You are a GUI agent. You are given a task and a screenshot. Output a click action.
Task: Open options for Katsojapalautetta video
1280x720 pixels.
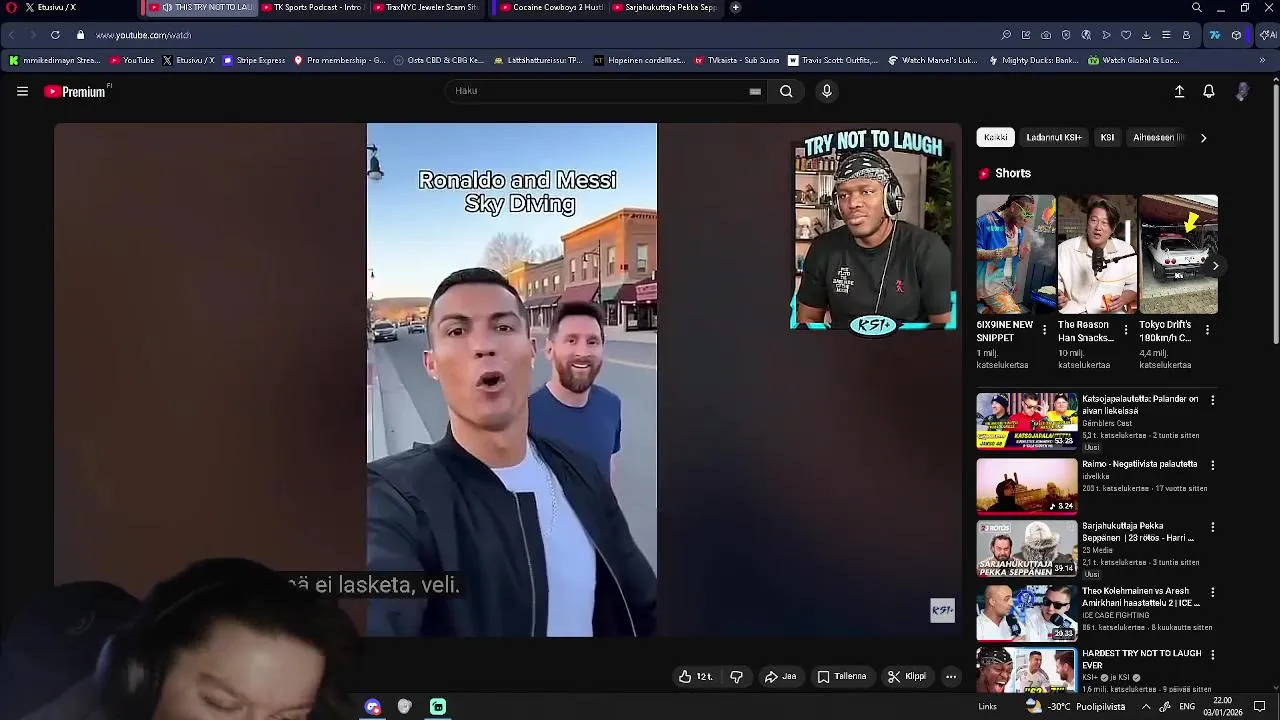pos(1213,400)
